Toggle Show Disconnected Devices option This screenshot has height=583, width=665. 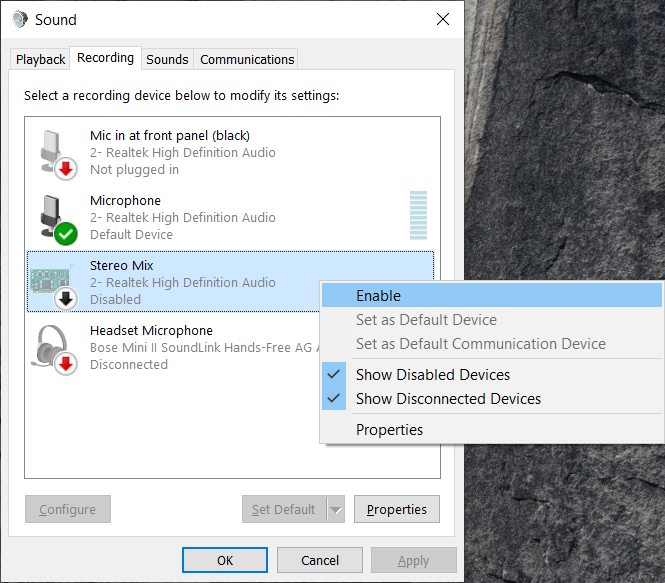pos(448,399)
